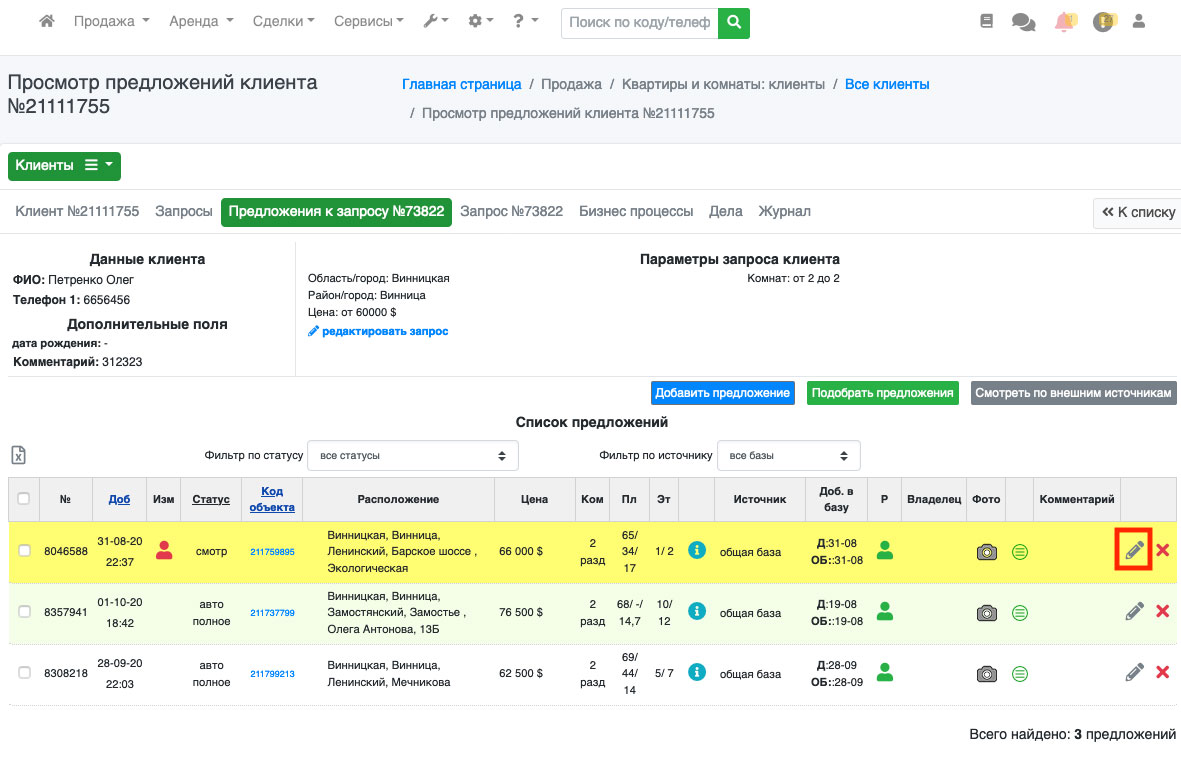The height and width of the screenshot is (769, 1181).
Task: Click the Добавить предложение button
Action: pos(723,393)
